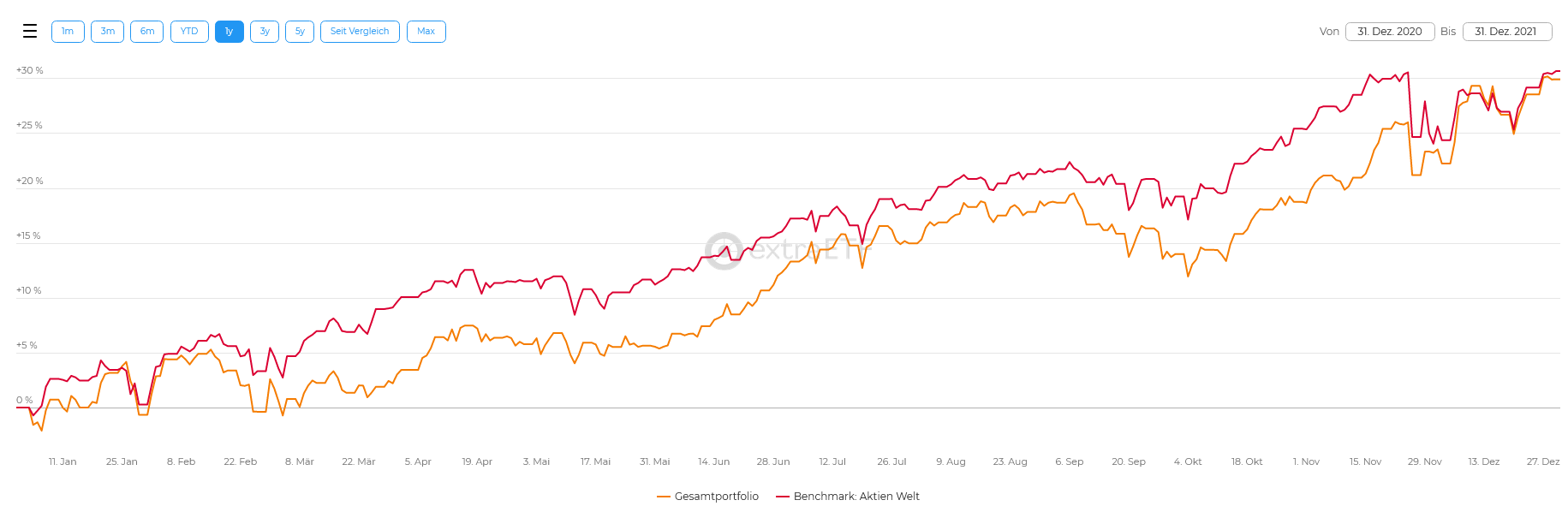Click the Seit Vergleich range button
1568x512 pixels.
[360, 32]
